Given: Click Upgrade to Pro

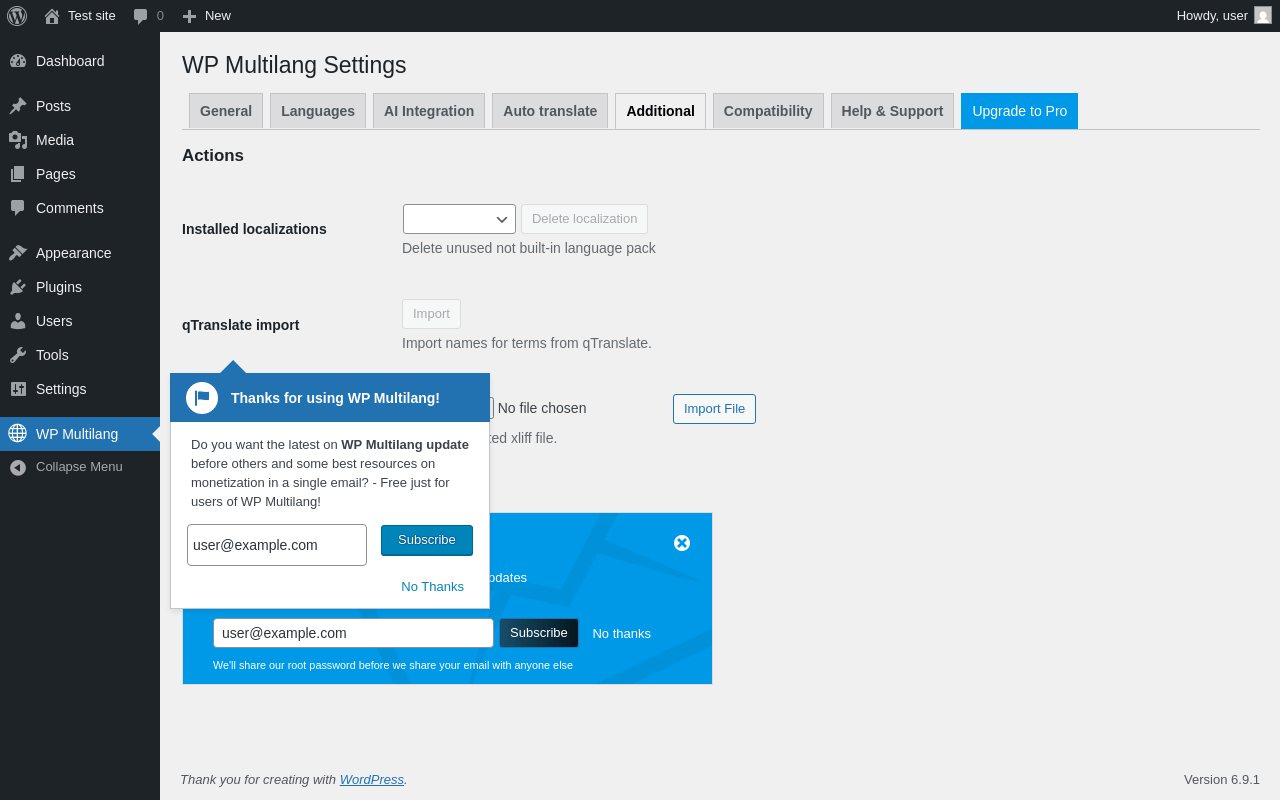Looking at the screenshot, I should coord(1020,111).
